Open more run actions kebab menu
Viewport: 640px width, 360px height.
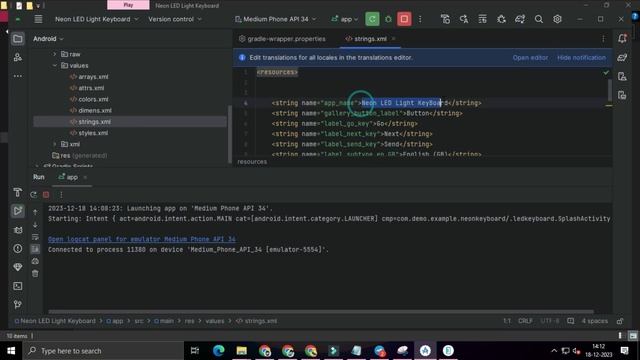pos(420,19)
